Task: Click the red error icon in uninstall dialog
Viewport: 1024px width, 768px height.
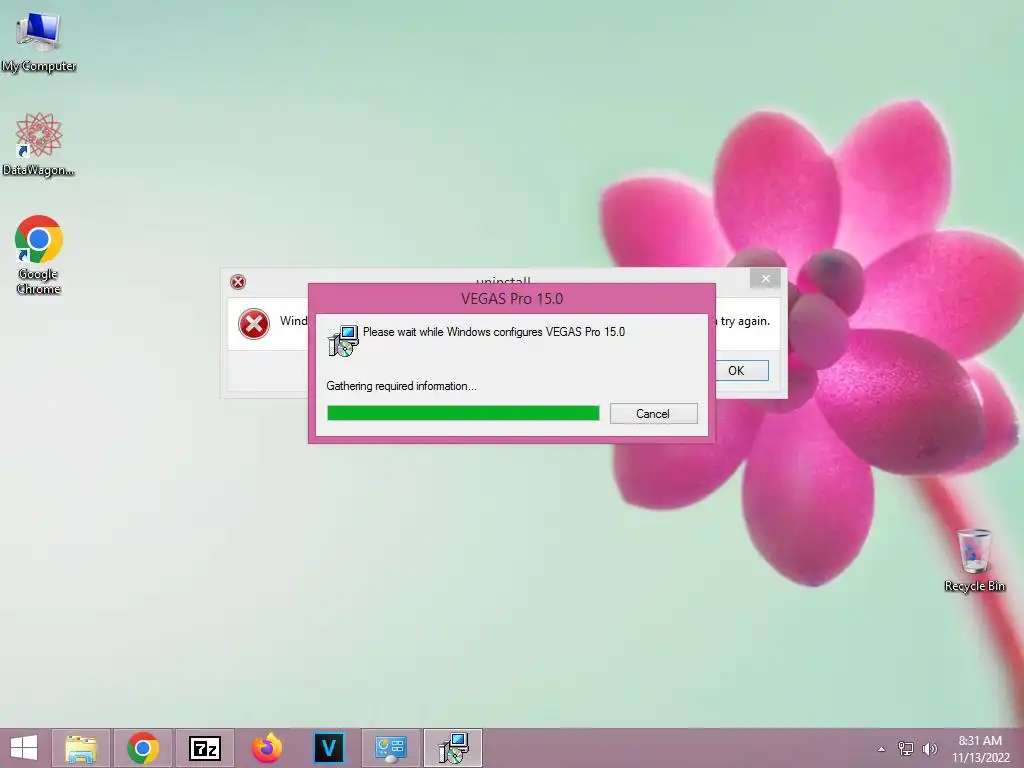Action: [254, 324]
